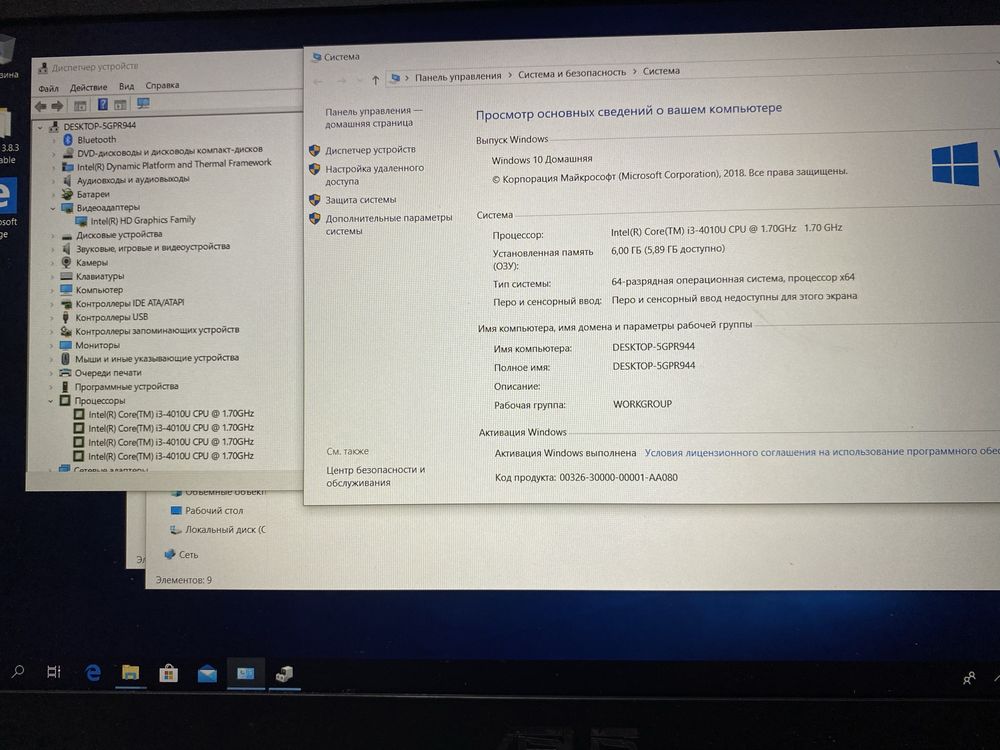Click the show/hide action pane toolbar icon
The width and height of the screenshot is (1000, 750).
point(121,104)
